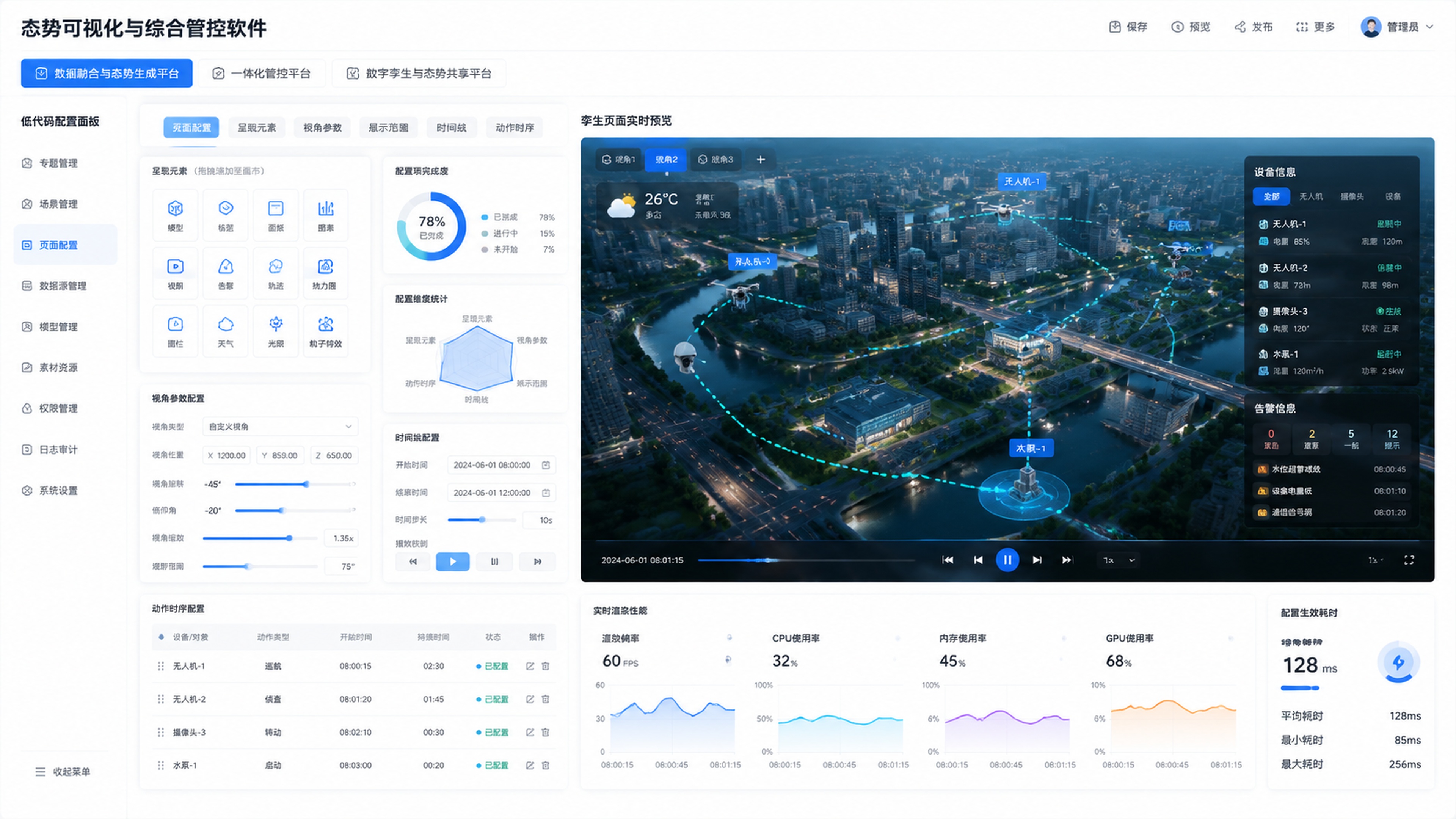Open 场景管理 in the sidebar
1456x819 pixels.
click(65, 204)
